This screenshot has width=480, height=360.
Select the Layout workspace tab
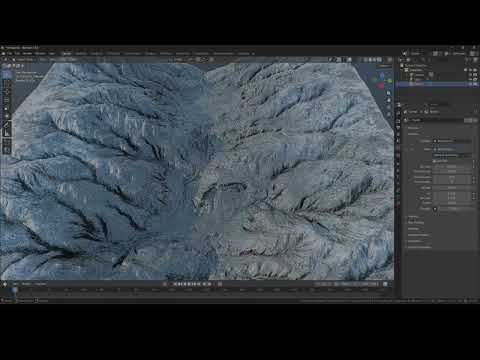(x=67, y=53)
